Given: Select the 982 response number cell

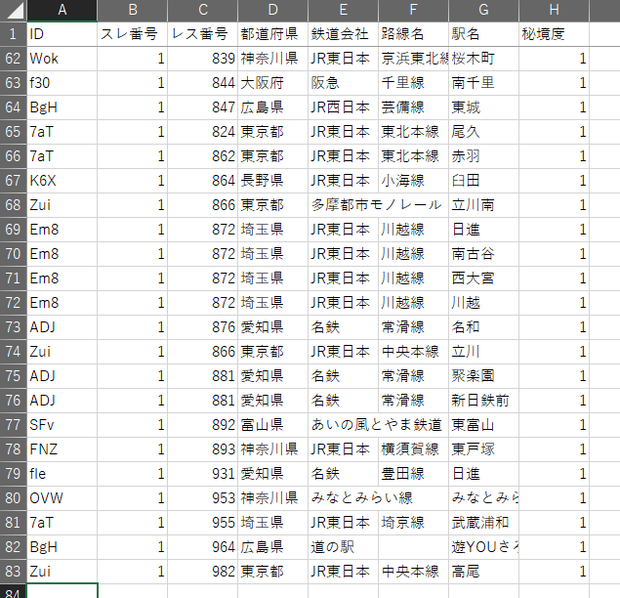Looking at the screenshot, I should tap(203, 571).
